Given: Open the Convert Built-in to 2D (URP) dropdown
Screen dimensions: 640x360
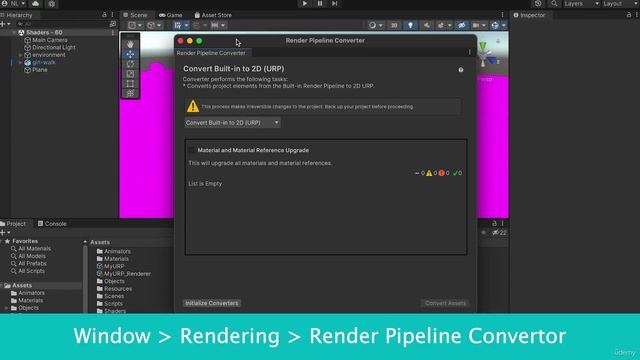Looking at the screenshot, I should 232,122.
